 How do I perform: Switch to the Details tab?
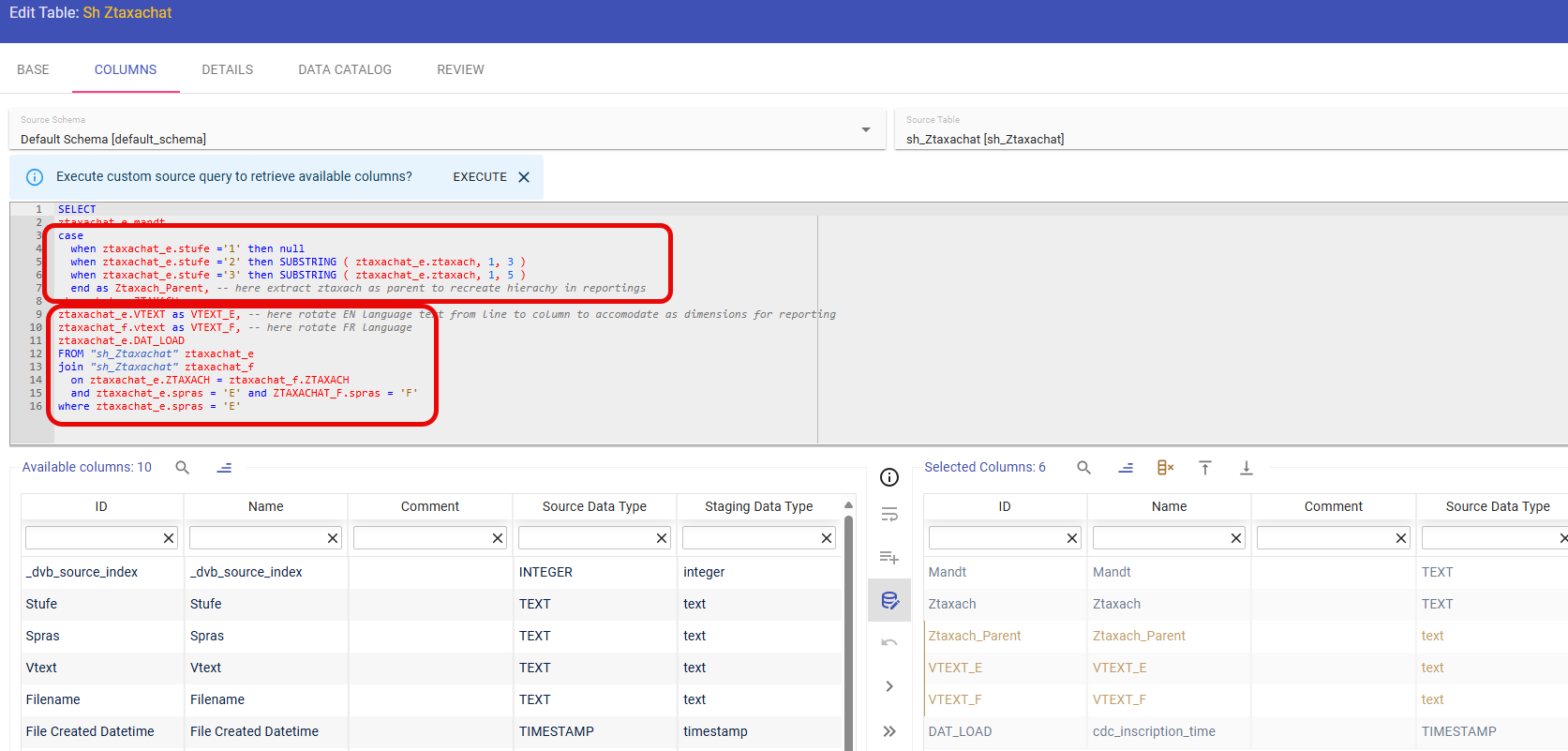pyautogui.click(x=227, y=69)
